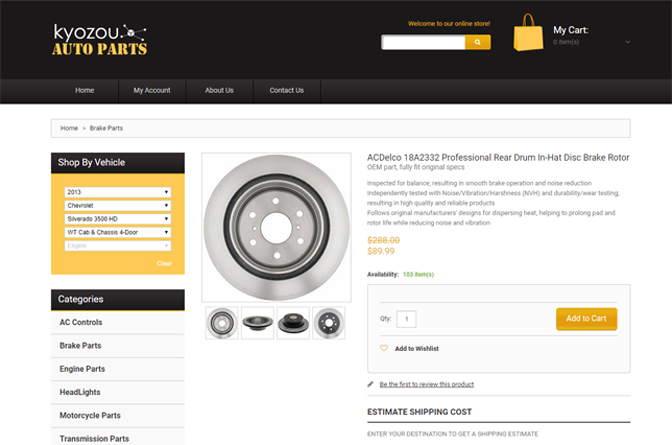
Task: Click the magnifier search button
Action: point(478,42)
